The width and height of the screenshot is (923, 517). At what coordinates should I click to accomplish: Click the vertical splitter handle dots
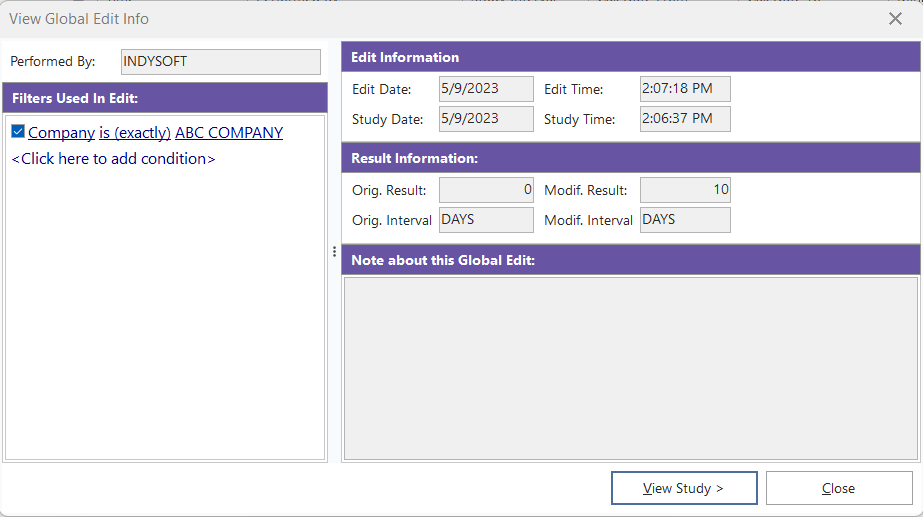tap(334, 252)
